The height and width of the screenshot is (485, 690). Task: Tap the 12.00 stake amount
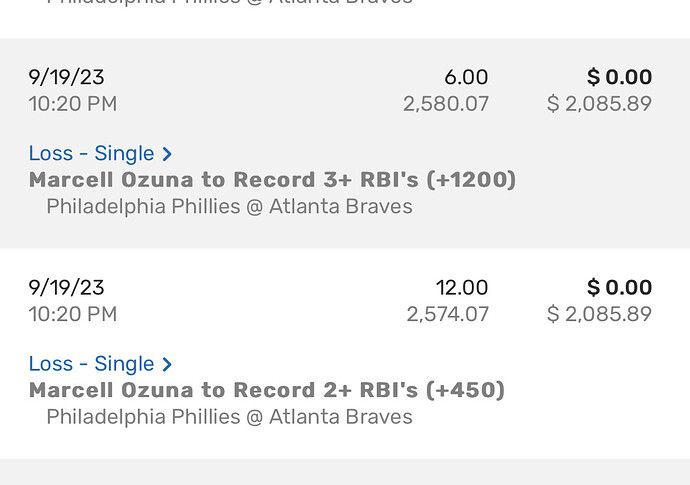click(x=462, y=288)
